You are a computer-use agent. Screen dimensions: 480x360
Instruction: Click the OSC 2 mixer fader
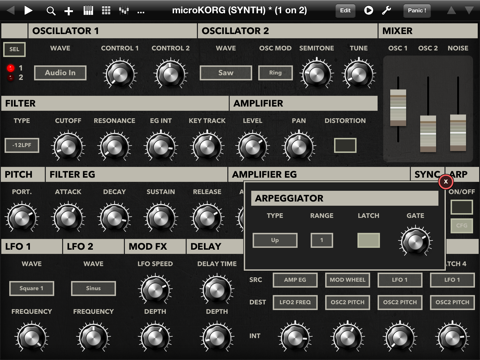point(428,133)
